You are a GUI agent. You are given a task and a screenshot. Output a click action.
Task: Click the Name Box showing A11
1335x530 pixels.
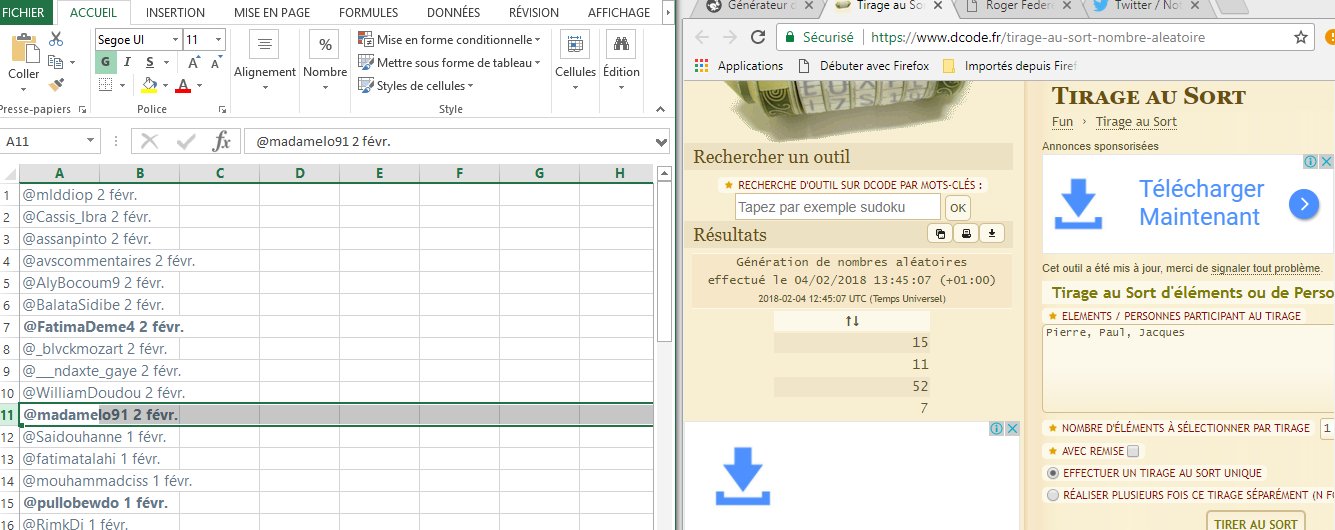[50, 141]
